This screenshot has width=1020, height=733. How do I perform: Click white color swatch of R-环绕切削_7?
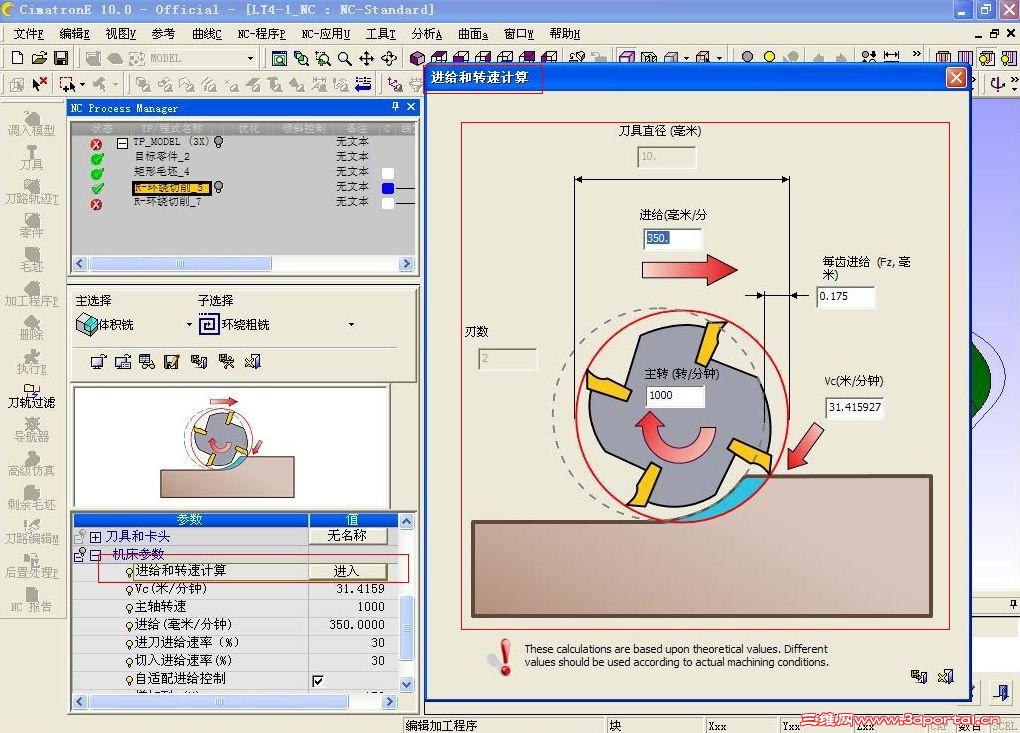(388, 204)
